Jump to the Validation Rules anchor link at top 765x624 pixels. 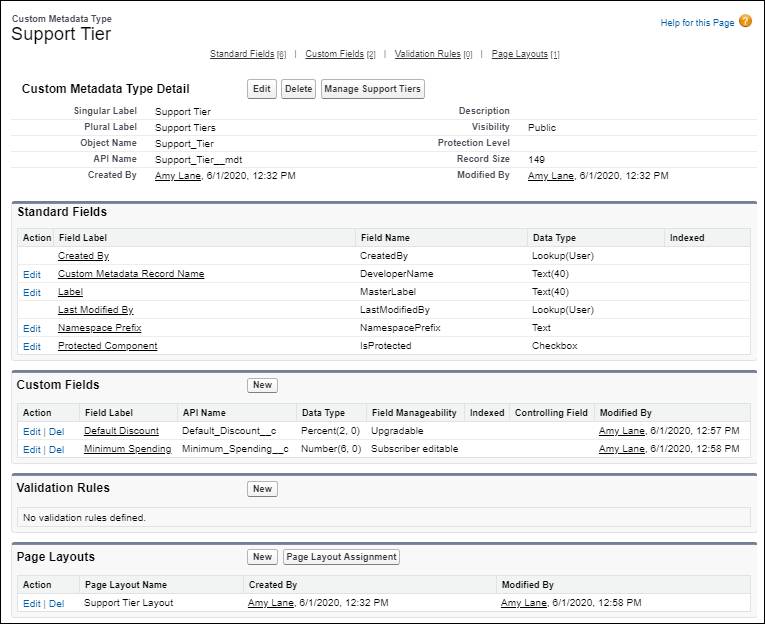pos(427,54)
